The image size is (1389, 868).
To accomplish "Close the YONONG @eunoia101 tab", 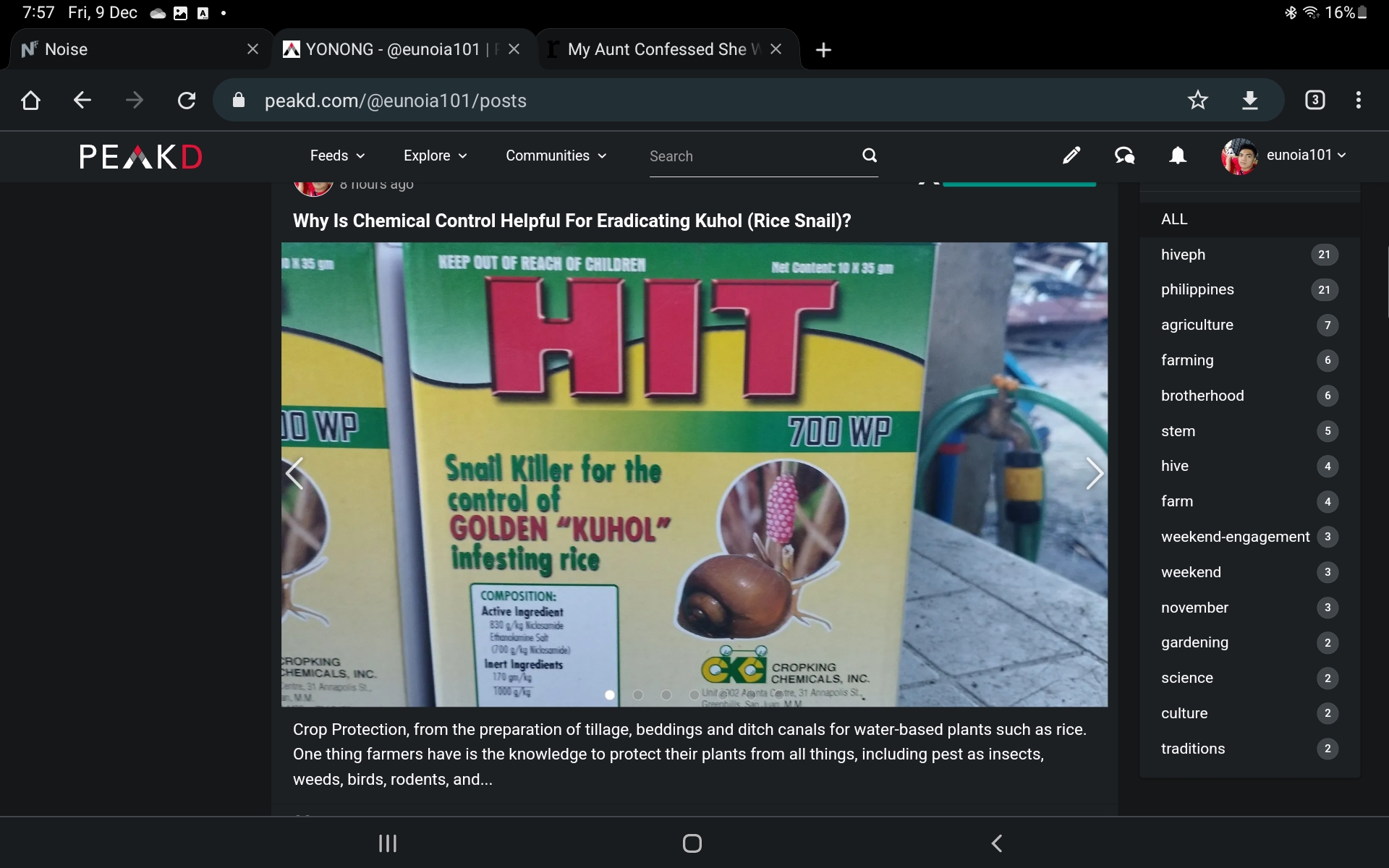I will click(x=514, y=49).
